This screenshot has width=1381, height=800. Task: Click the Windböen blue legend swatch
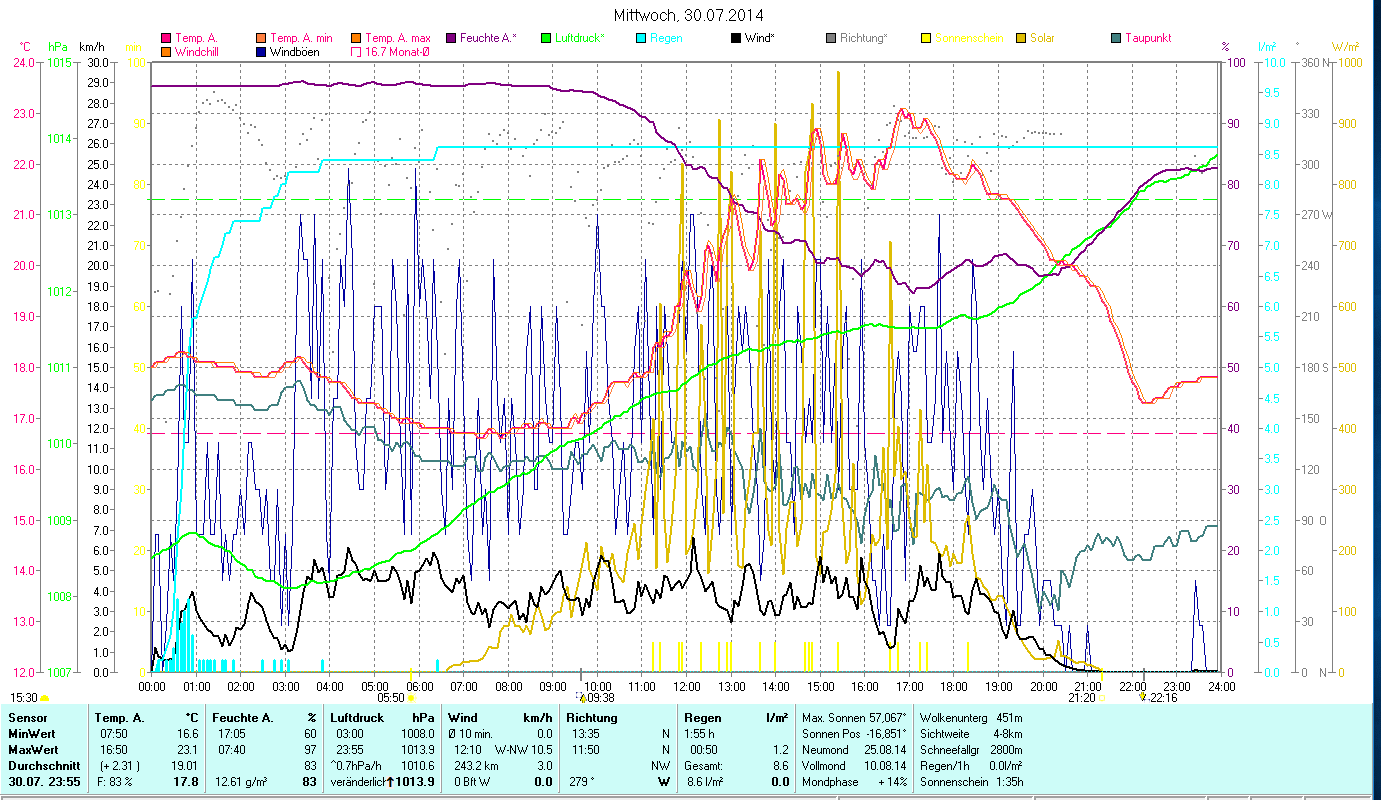click(x=259, y=51)
